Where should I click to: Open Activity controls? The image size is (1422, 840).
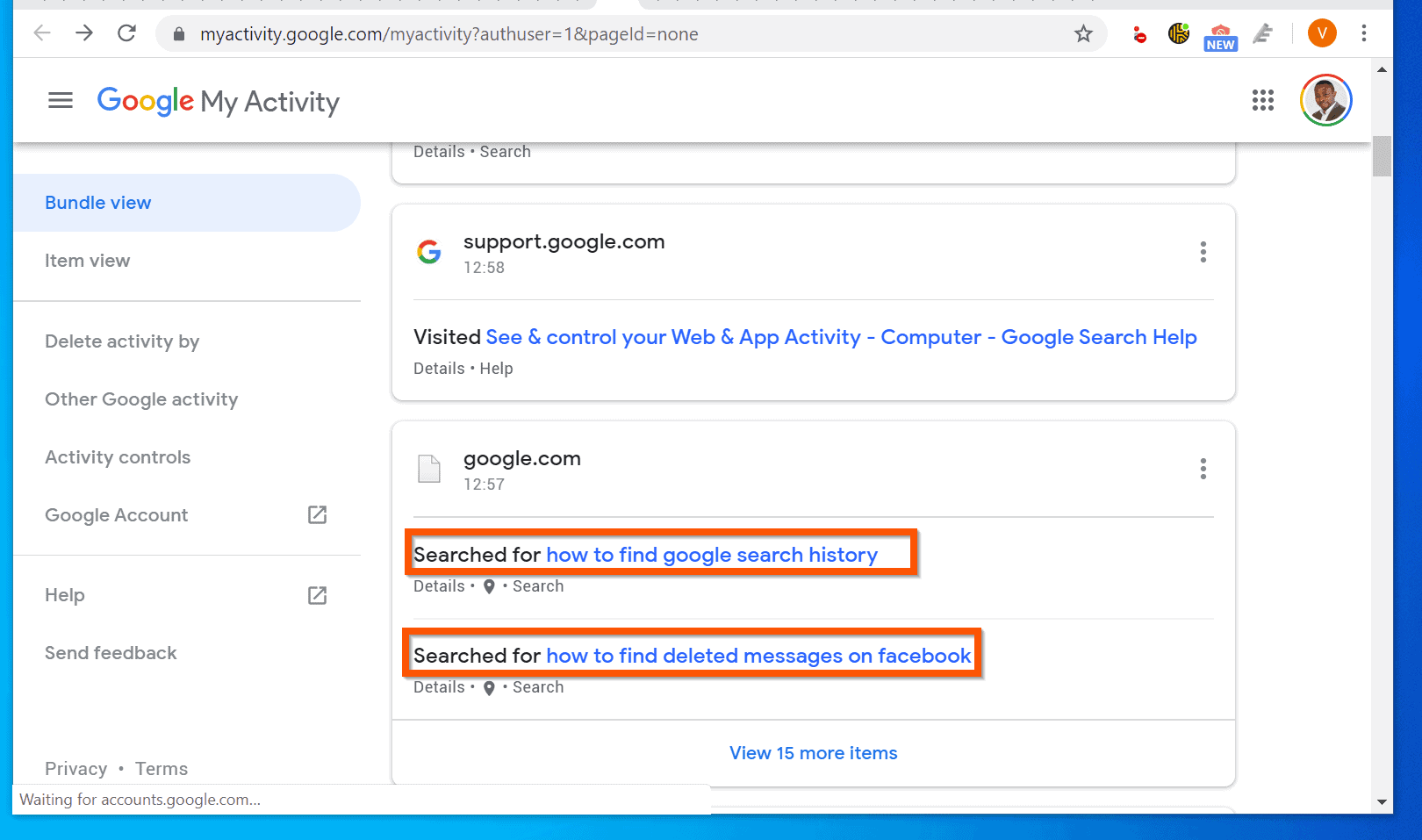(x=118, y=456)
